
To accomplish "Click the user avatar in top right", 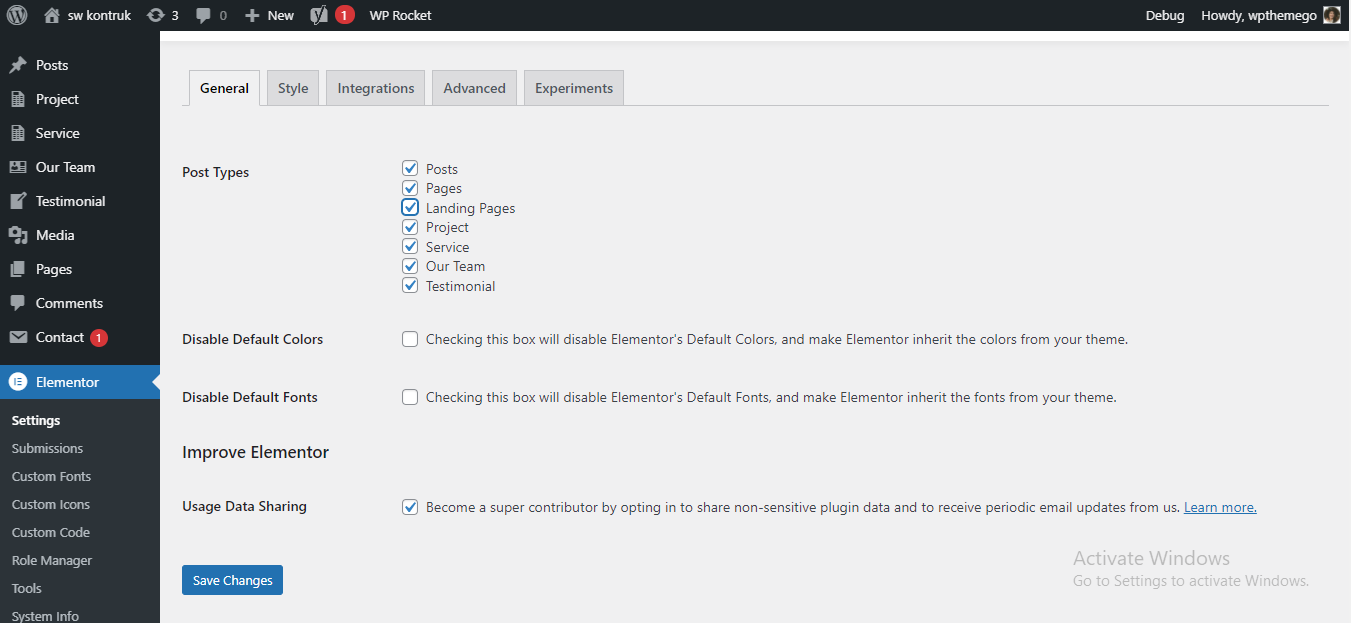I will pos(1332,15).
